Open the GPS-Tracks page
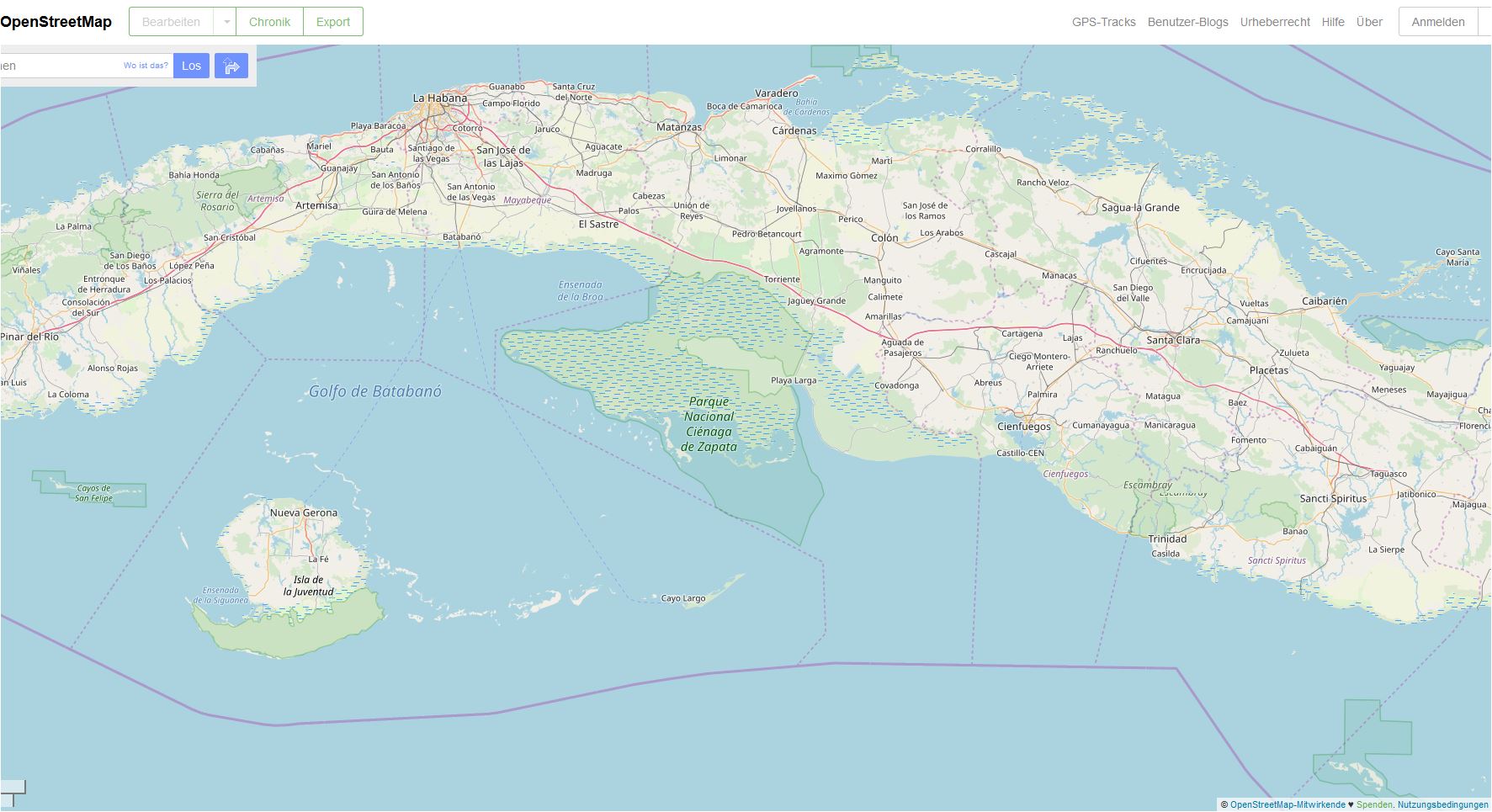Viewport: 1492px width, 812px height. [1103, 22]
